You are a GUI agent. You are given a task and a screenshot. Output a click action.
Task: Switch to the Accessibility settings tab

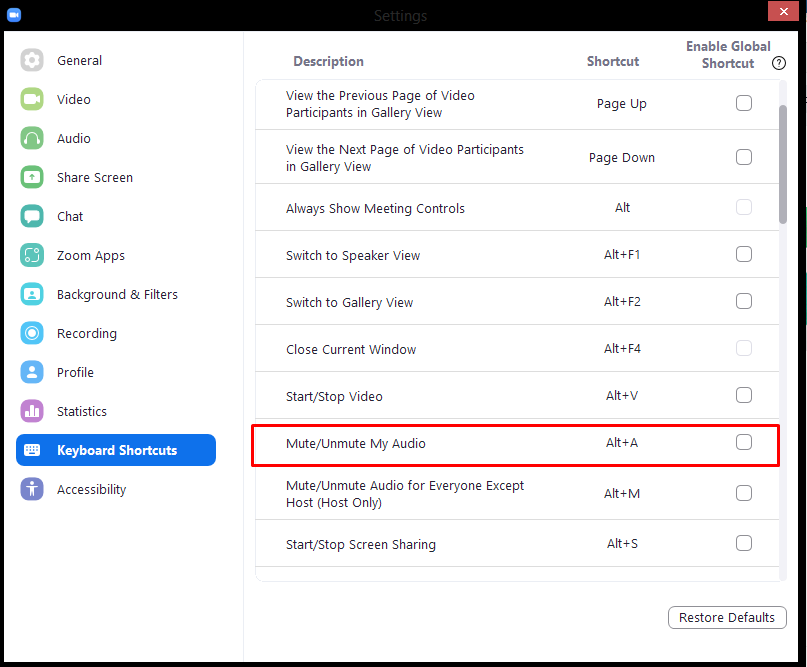(x=91, y=489)
